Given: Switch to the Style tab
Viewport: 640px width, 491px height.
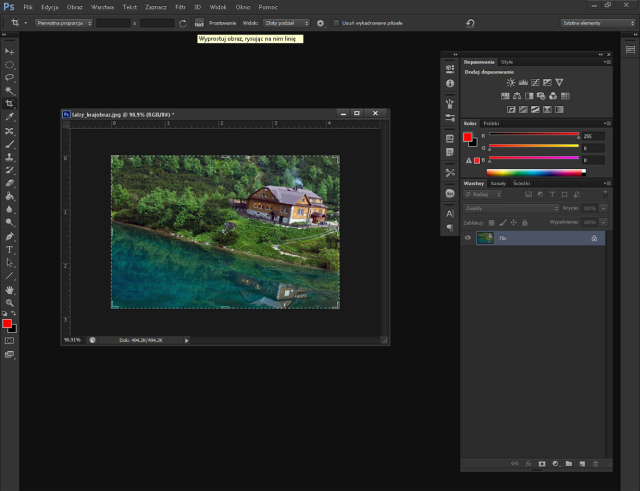Looking at the screenshot, I should [507, 62].
